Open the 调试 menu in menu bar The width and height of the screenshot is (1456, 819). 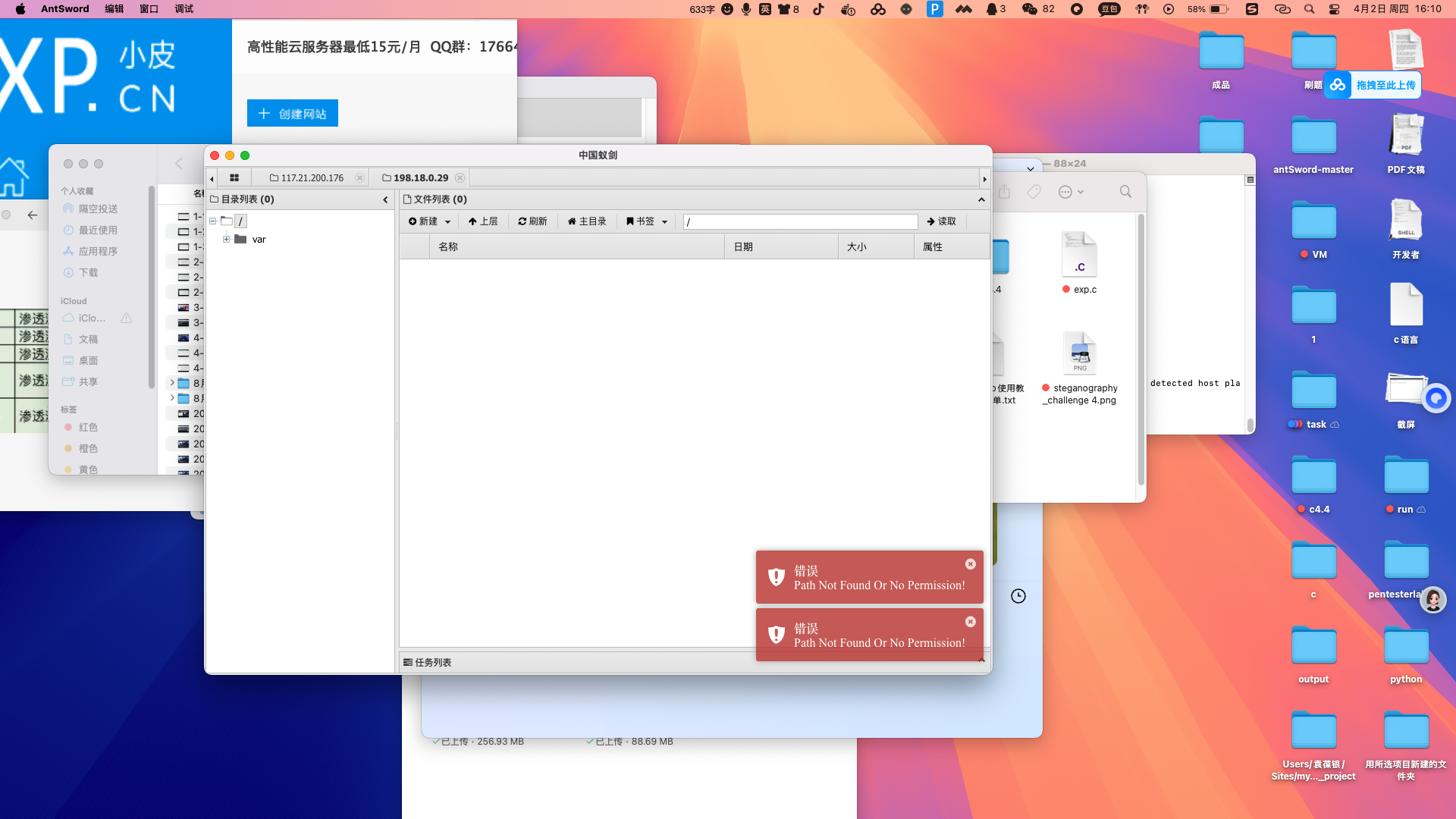(184, 9)
